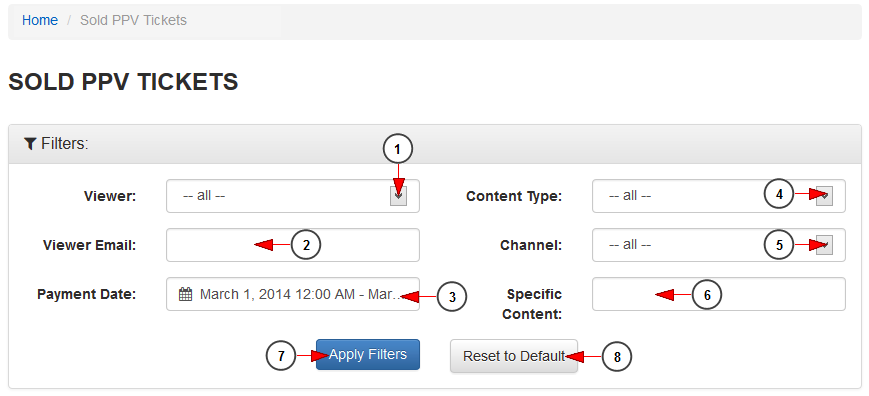Viewport: 869px width, 396px height.
Task: Click the calendar icon in Payment Date
Action: (185, 294)
